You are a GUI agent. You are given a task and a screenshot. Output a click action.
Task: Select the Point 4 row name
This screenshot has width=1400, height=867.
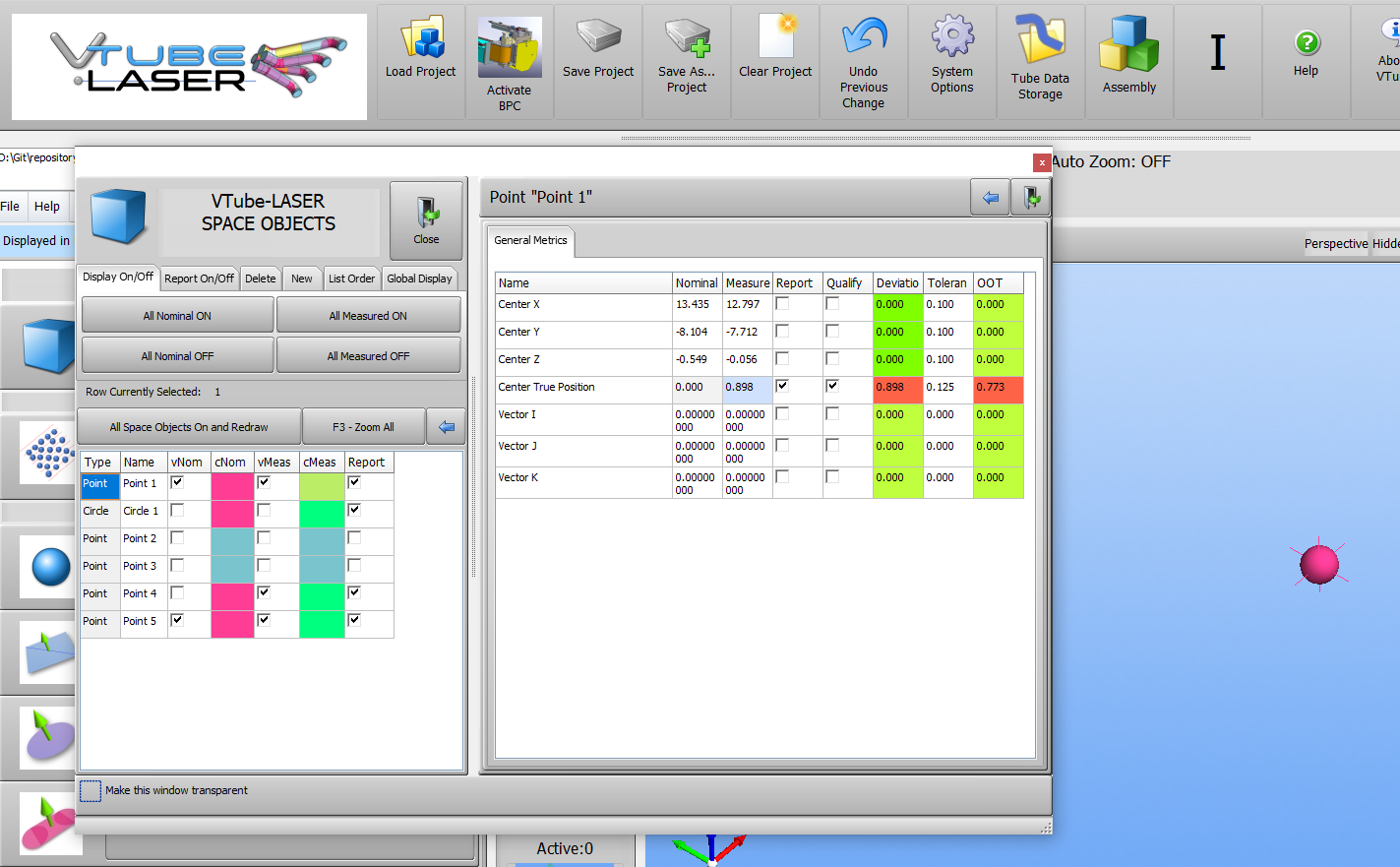tap(140, 593)
